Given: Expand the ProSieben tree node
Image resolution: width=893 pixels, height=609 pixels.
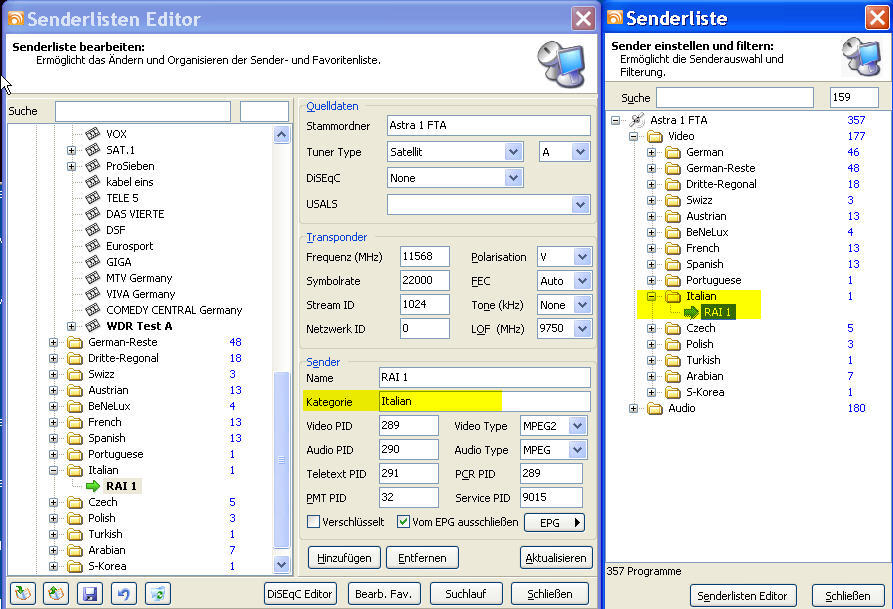Looking at the screenshot, I should coord(72,166).
